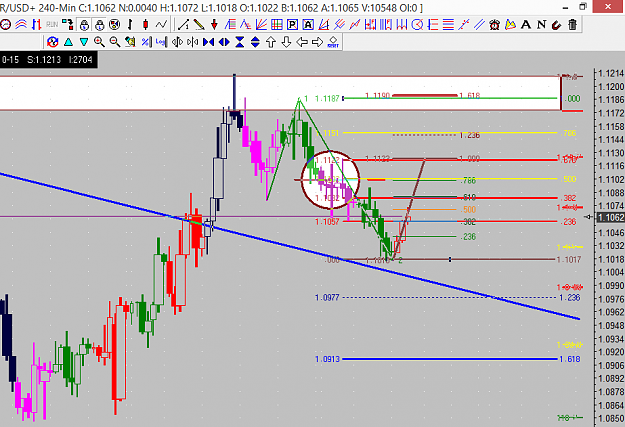Toggle the second padlock icon
Viewport: 625px width, 427px height.
pyautogui.click(x=100, y=25)
